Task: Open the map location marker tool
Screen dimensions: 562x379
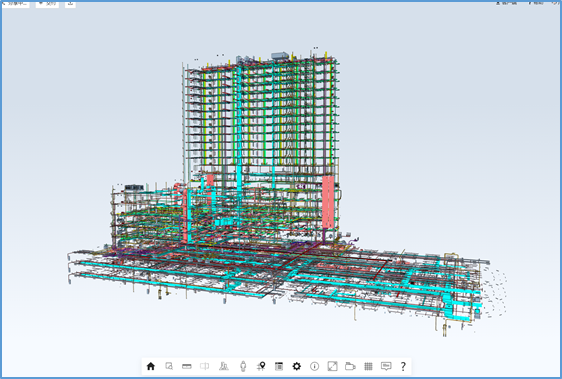Action: click(x=261, y=366)
